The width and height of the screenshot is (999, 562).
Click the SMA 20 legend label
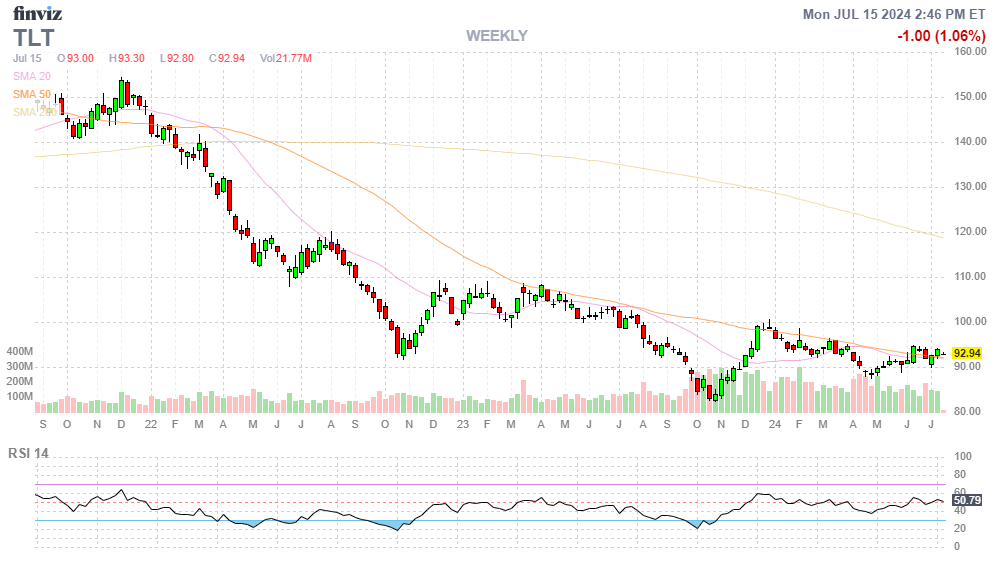tap(32, 76)
